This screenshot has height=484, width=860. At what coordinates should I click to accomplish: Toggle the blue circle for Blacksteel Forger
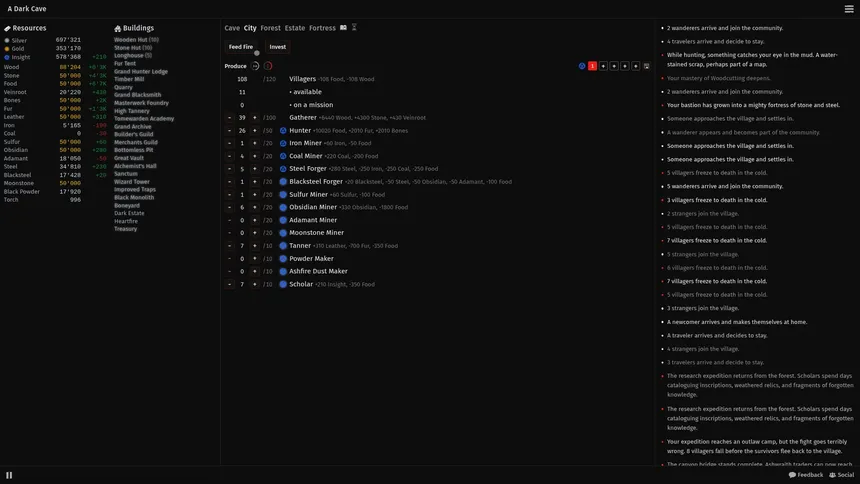(283, 182)
